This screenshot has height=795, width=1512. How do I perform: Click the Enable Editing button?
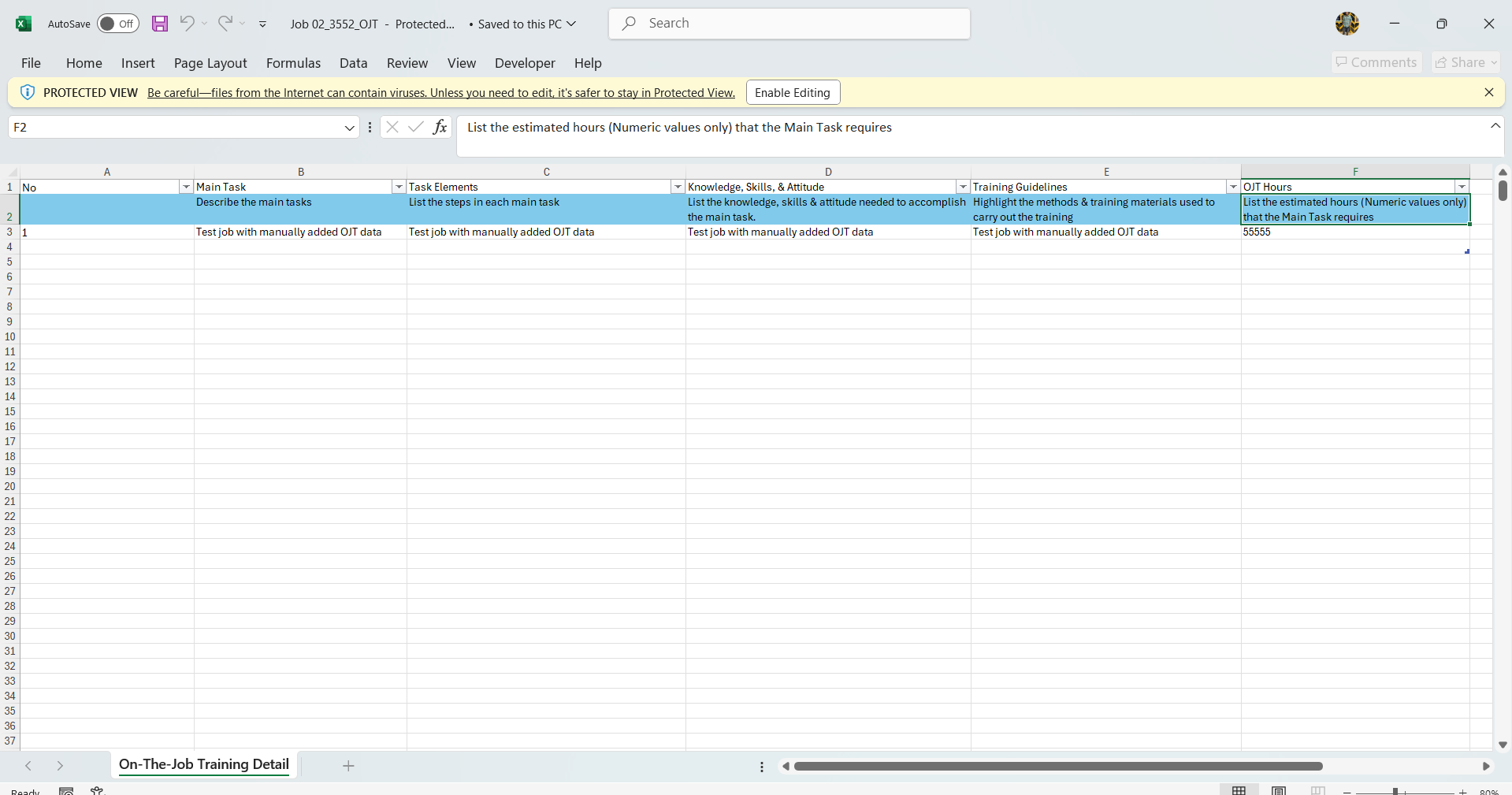click(793, 92)
